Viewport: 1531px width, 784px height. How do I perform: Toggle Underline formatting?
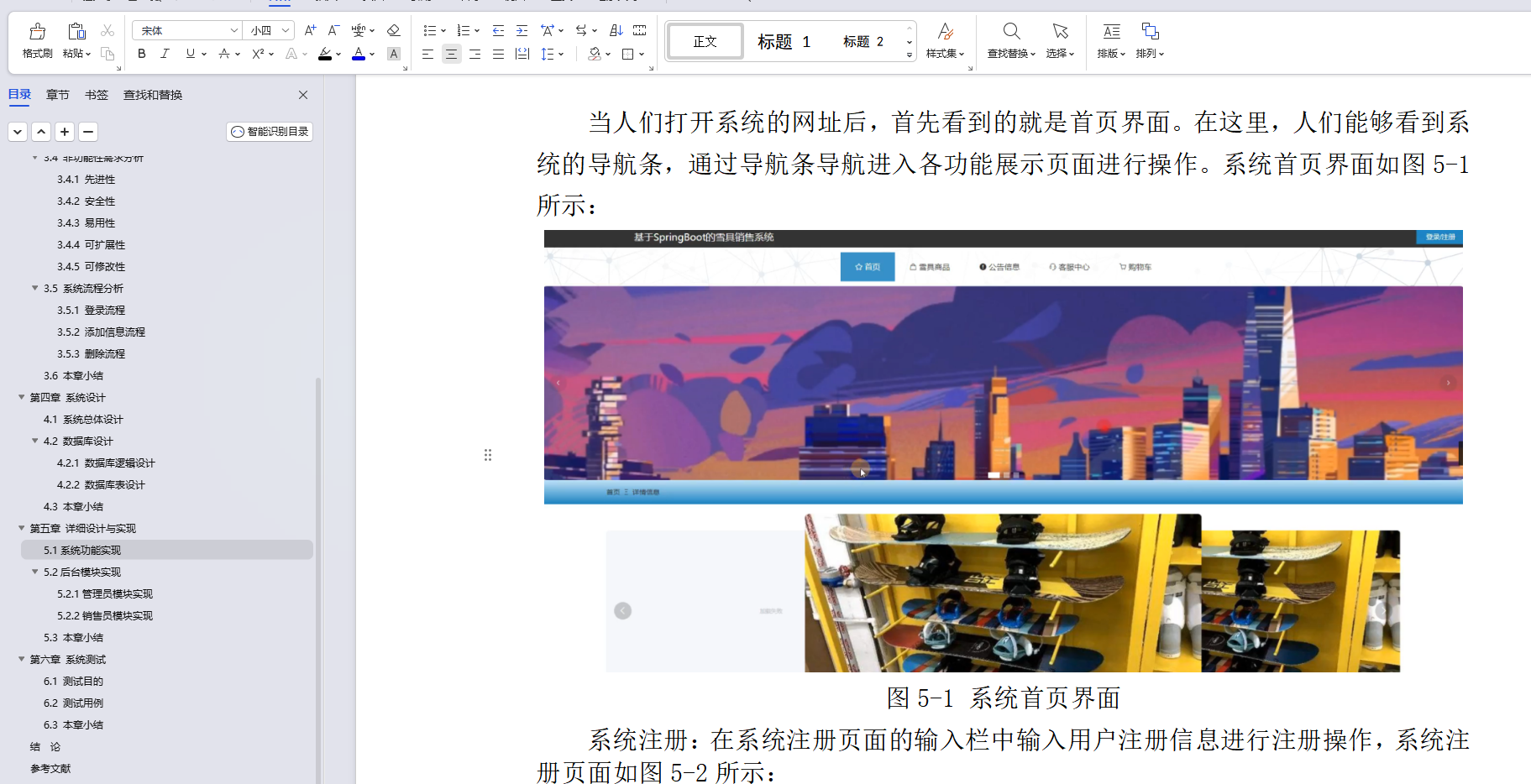[x=191, y=54]
